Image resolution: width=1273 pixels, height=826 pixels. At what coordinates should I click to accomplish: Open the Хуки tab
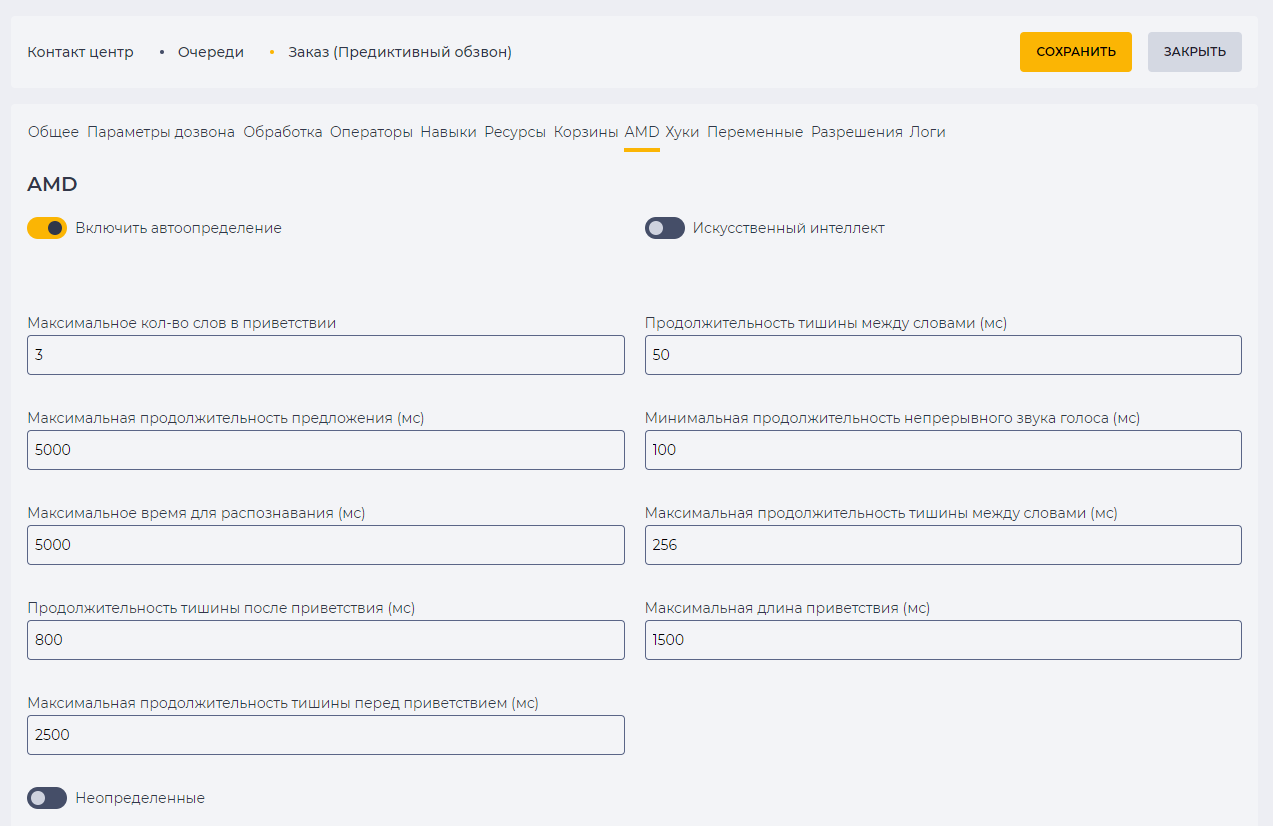coord(683,132)
